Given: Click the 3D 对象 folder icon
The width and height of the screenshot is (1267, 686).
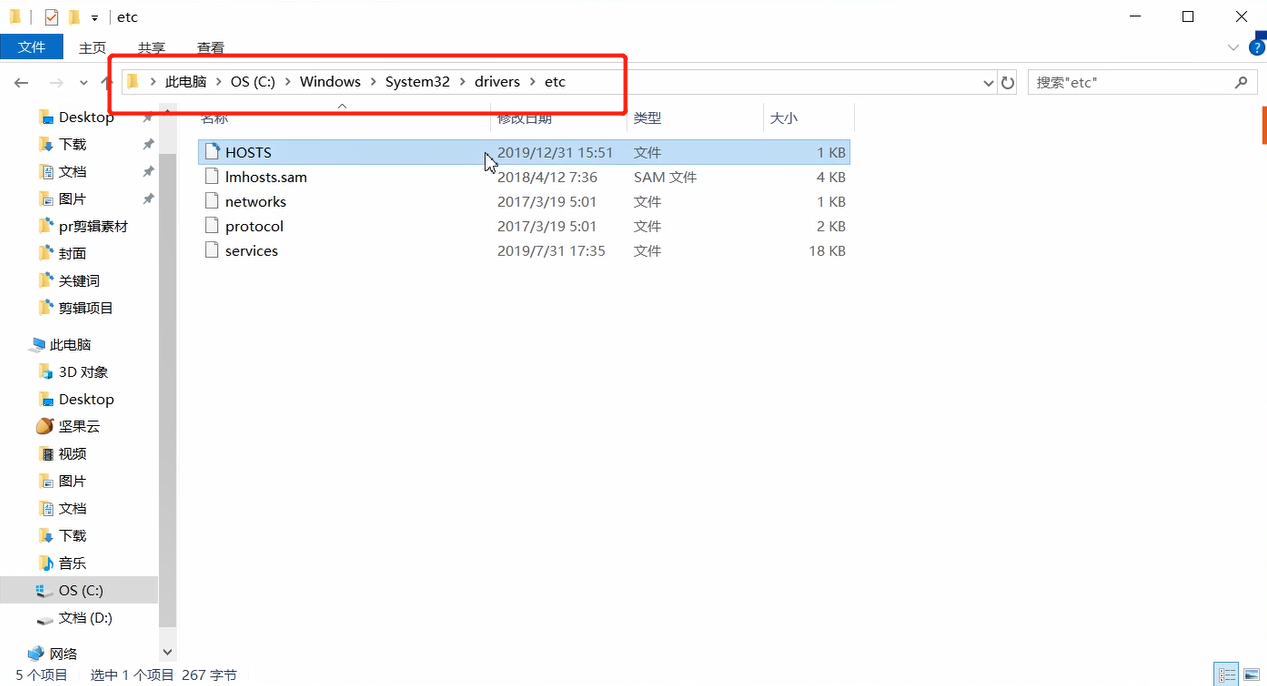Looking at the screenshot, I should point(45,372).
